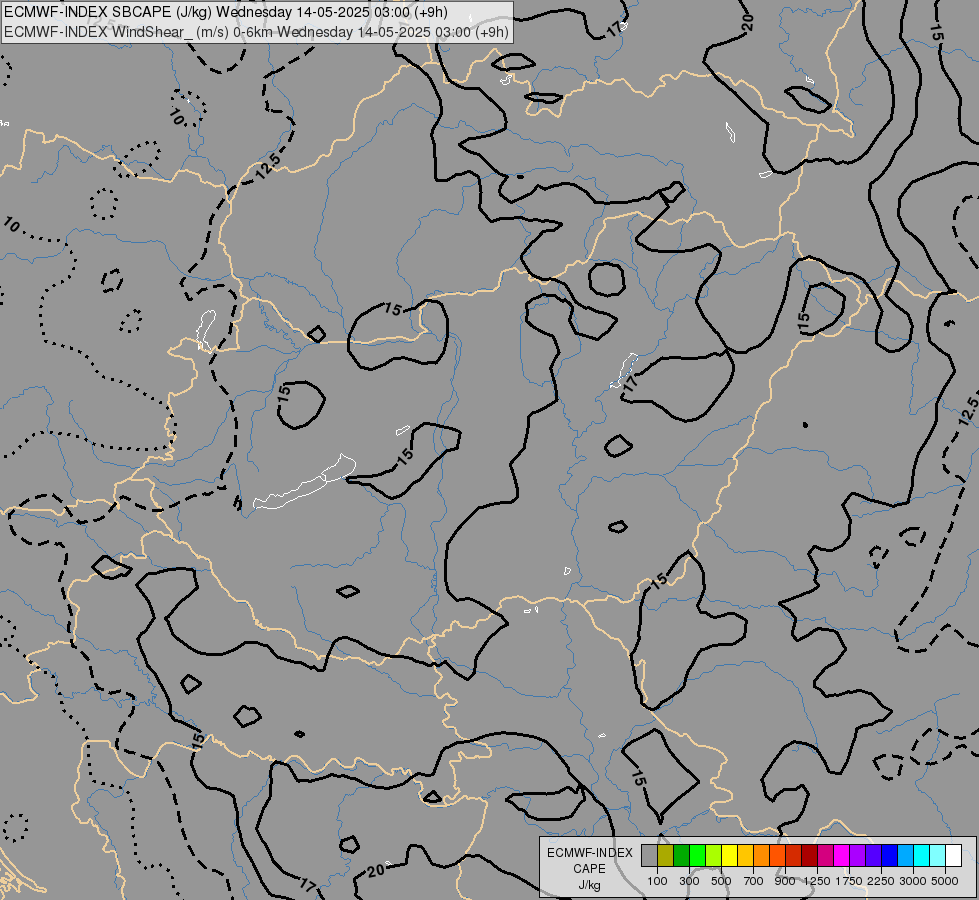
Task: Choose the crimson-pink swatch after 1250
Action: [x=825, y=855]
